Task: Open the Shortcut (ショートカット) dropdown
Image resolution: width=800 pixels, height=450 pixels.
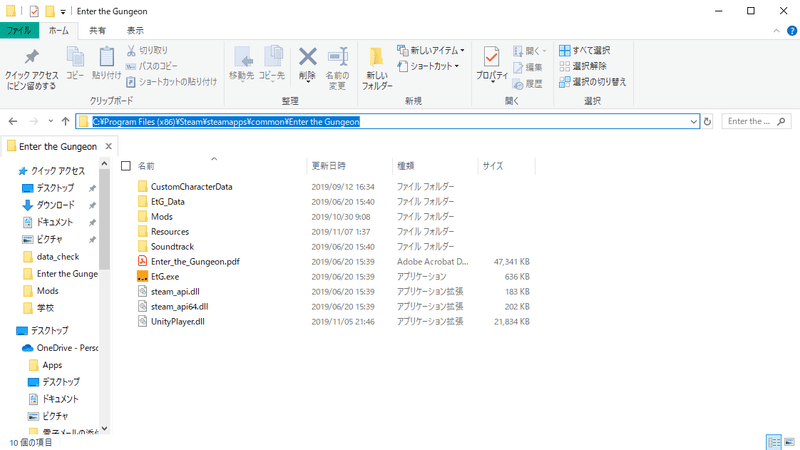Action: 429,66
